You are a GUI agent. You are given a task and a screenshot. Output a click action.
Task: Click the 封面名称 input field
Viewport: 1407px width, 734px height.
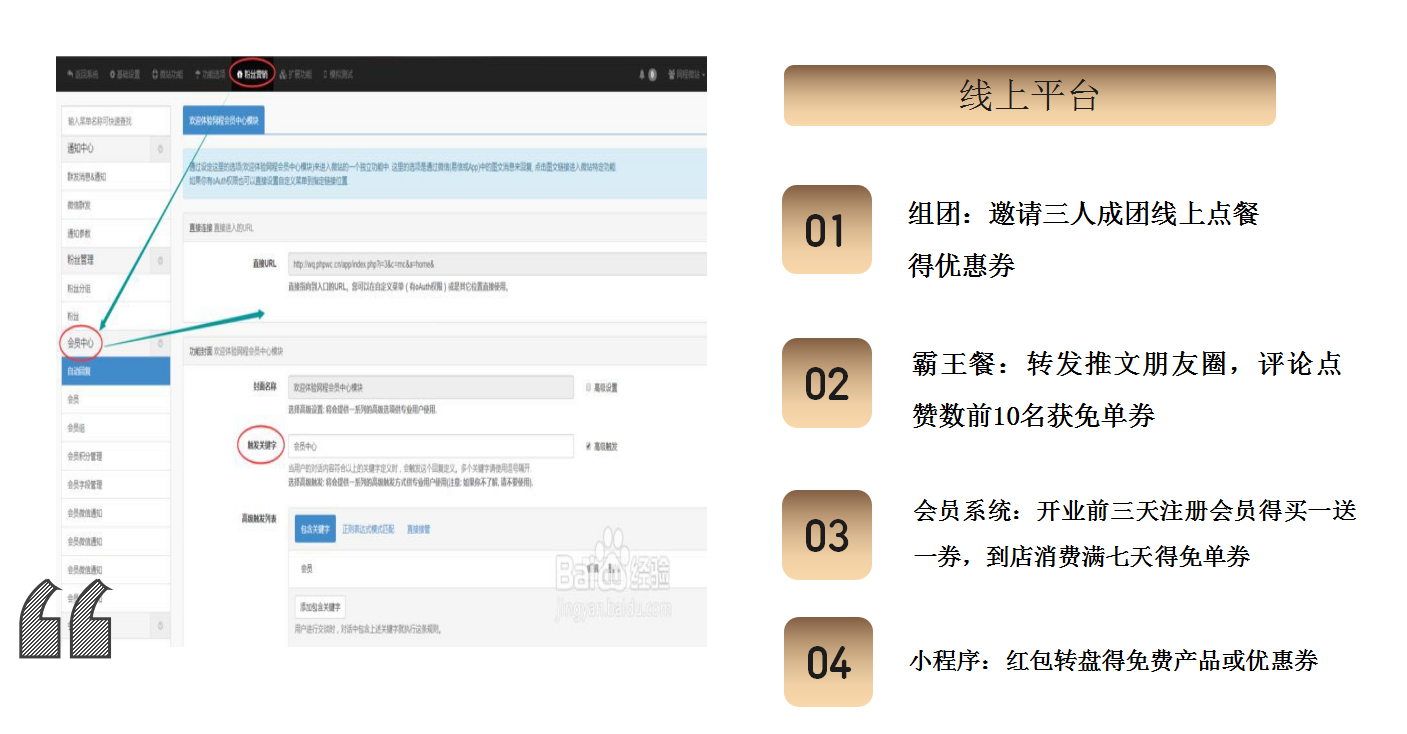click(x=431, y=387)
